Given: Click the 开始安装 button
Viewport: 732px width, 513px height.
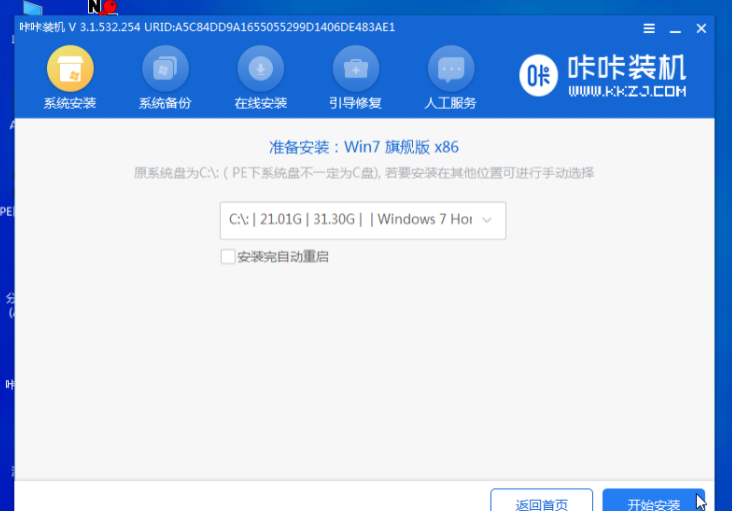Looking at the screenshot, I should click(654, 500).
